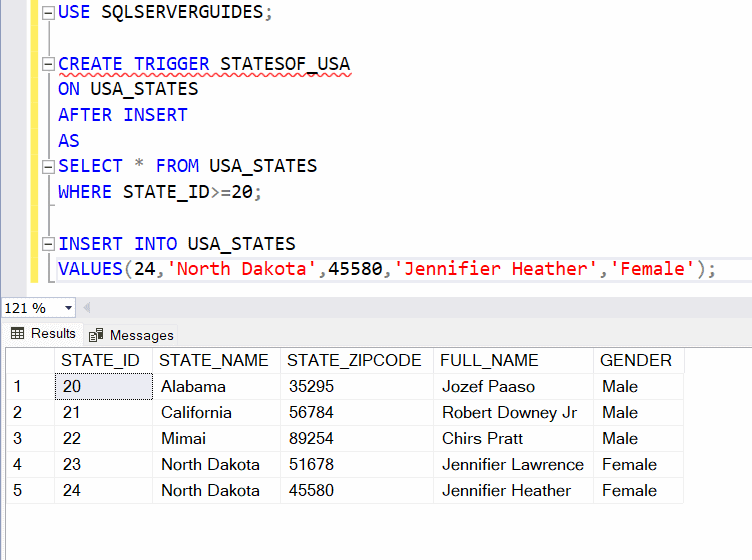Place cursor on the AS keyword line
Image resolution: width=752 pixels, height=560 pixels.
(69, 141)
